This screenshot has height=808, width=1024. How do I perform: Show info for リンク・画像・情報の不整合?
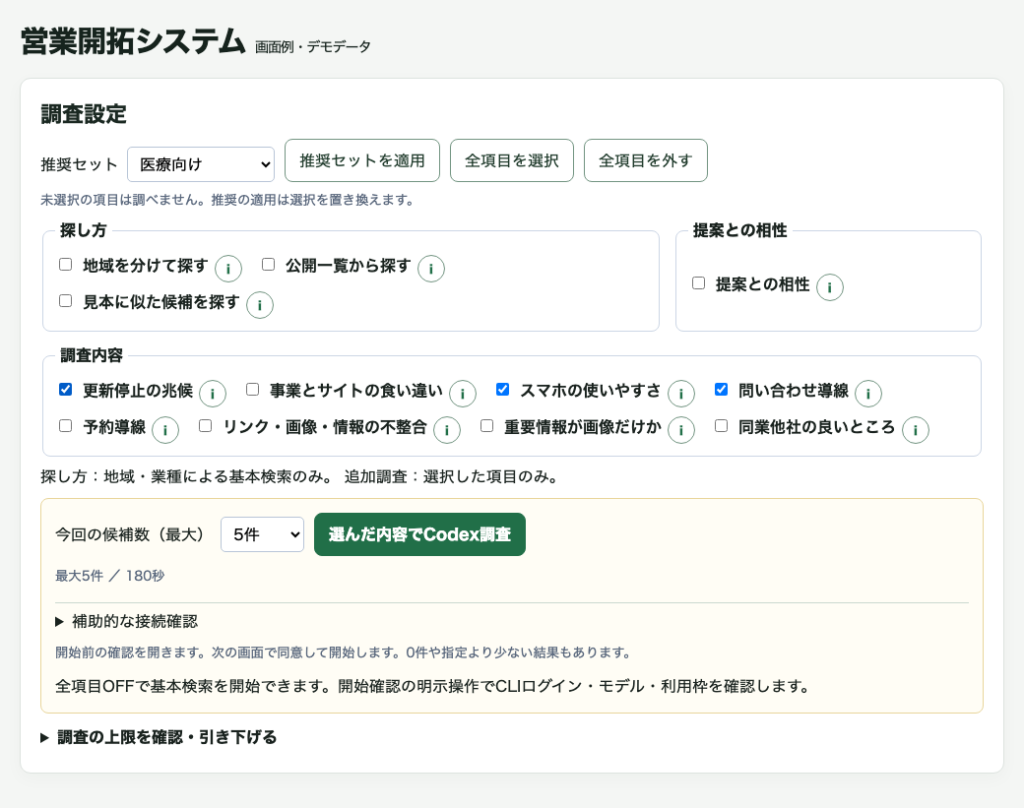(447, 430)
